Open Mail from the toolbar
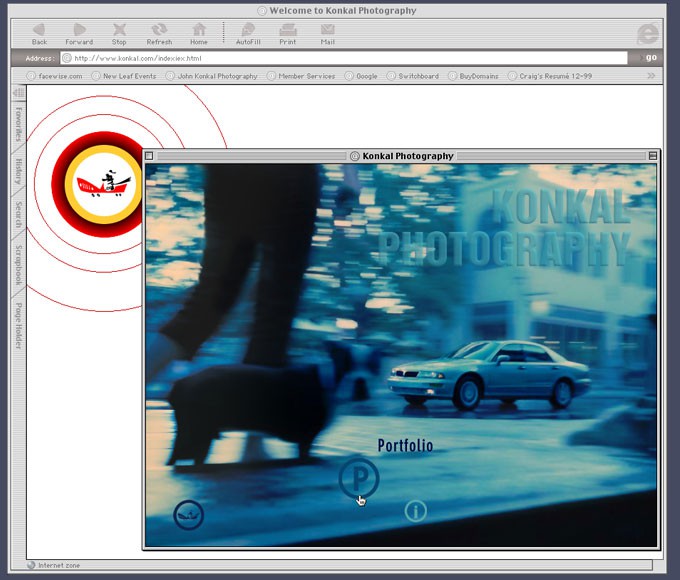This screenshot has height=580, width=680. (327, 32)
